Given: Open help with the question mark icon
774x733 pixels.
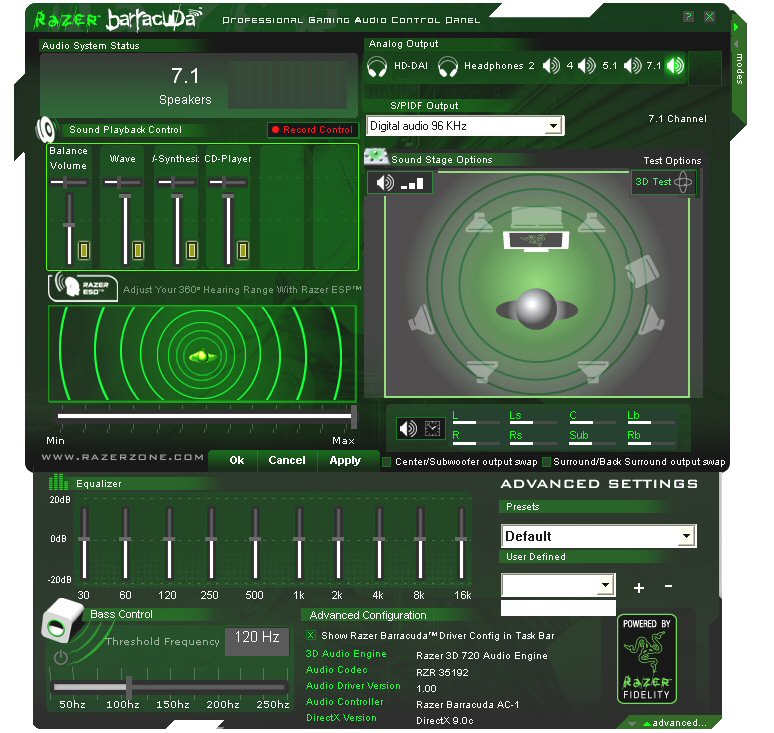Looking at the screenshot, I should pyautogui.click(x=688, y=16).
